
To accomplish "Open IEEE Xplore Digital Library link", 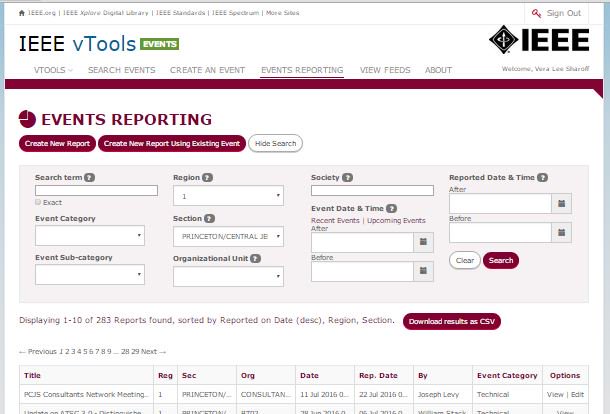I will [x=105, y=13].
